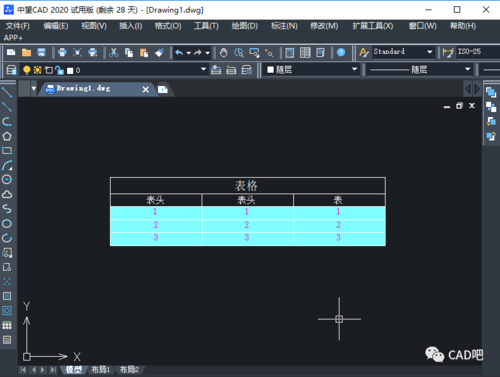The height and width of the screenshot is (377, 500).
Task: Click the Cut scissors icon
Action: pyautogui.click(x=114, y=52)
